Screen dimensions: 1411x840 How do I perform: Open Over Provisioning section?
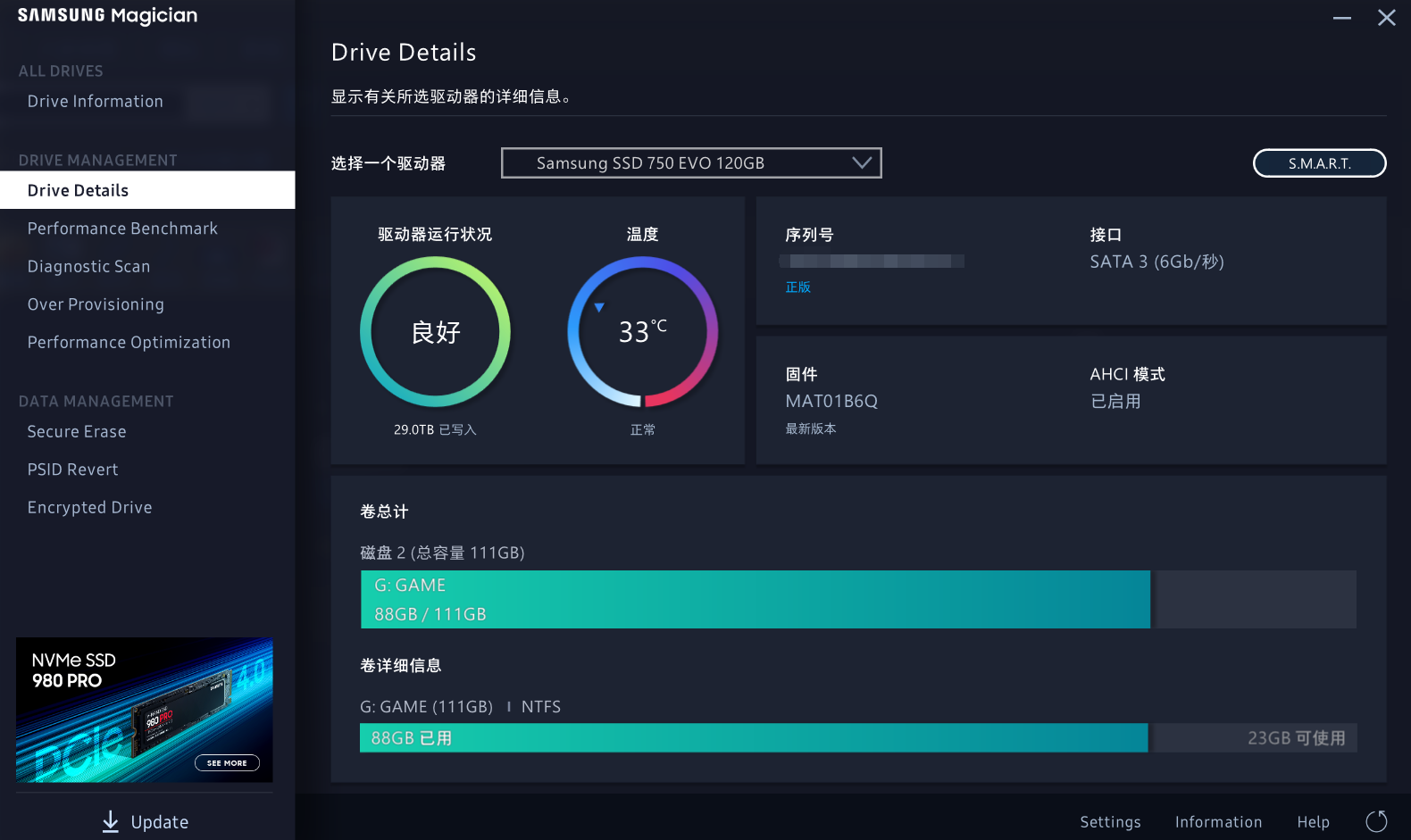pos(96,304)
